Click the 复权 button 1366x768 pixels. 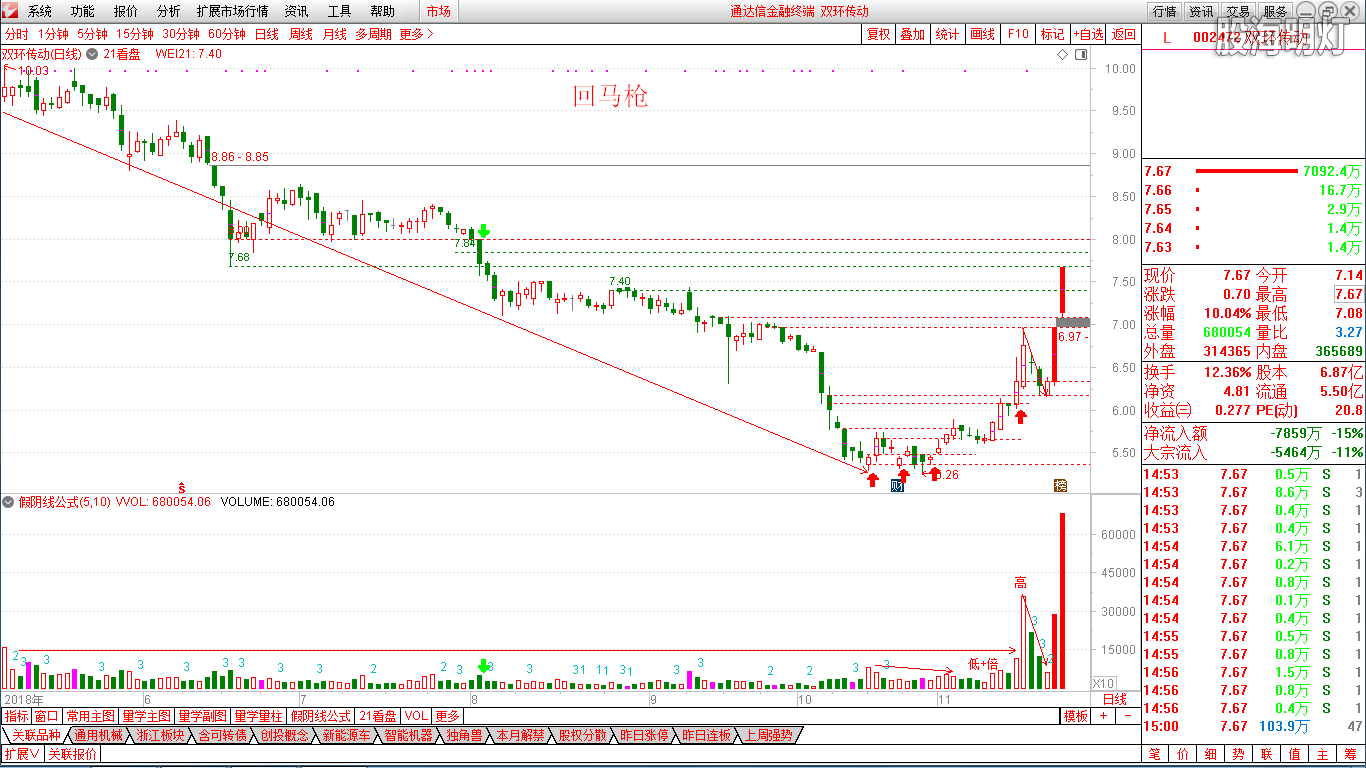[x=878, y=34]
